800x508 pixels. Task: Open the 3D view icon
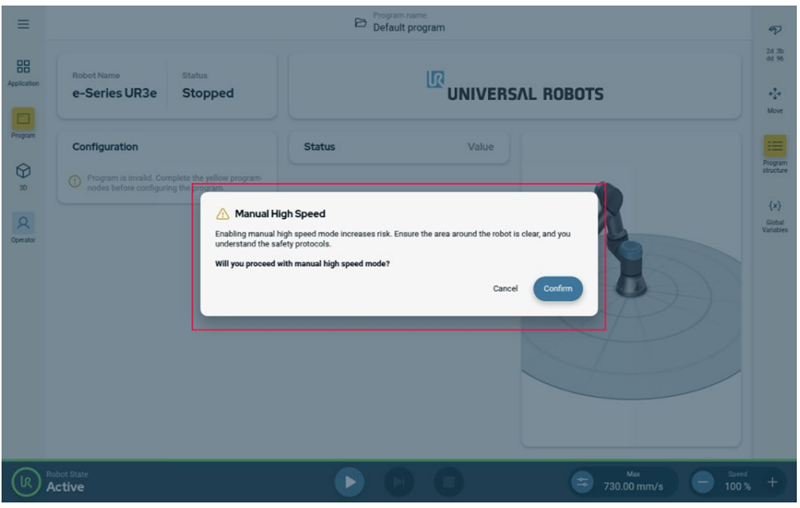pos(23,174)
